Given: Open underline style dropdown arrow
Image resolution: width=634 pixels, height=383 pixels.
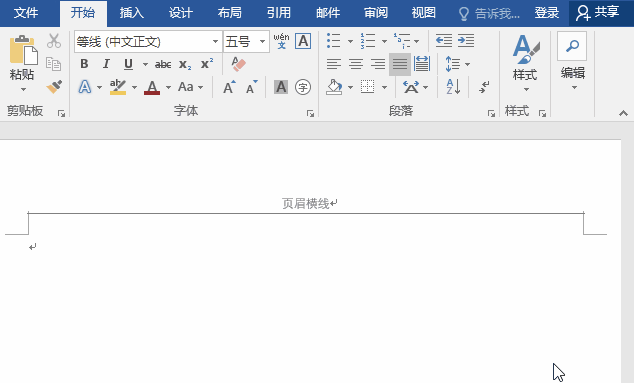Looking at the screenshot, I should [145, 64].
